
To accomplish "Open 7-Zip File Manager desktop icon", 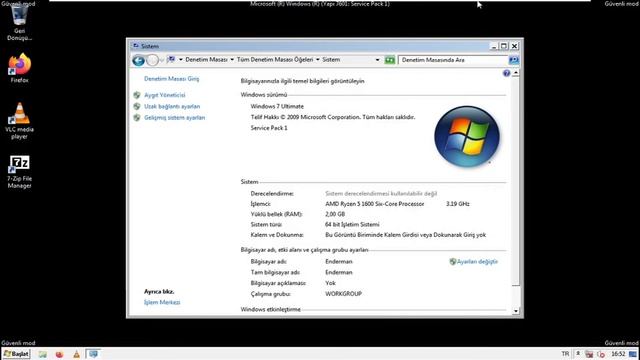I will click(19, 172).
